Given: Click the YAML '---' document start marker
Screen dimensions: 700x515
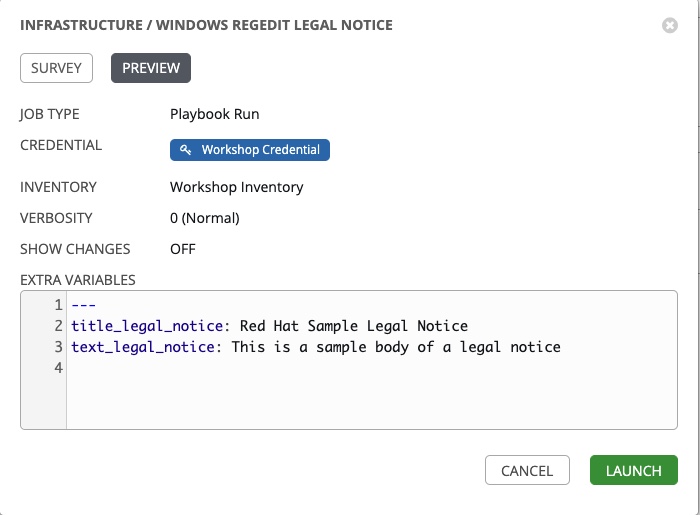Looking at the screenshot, I should [83, 305].
